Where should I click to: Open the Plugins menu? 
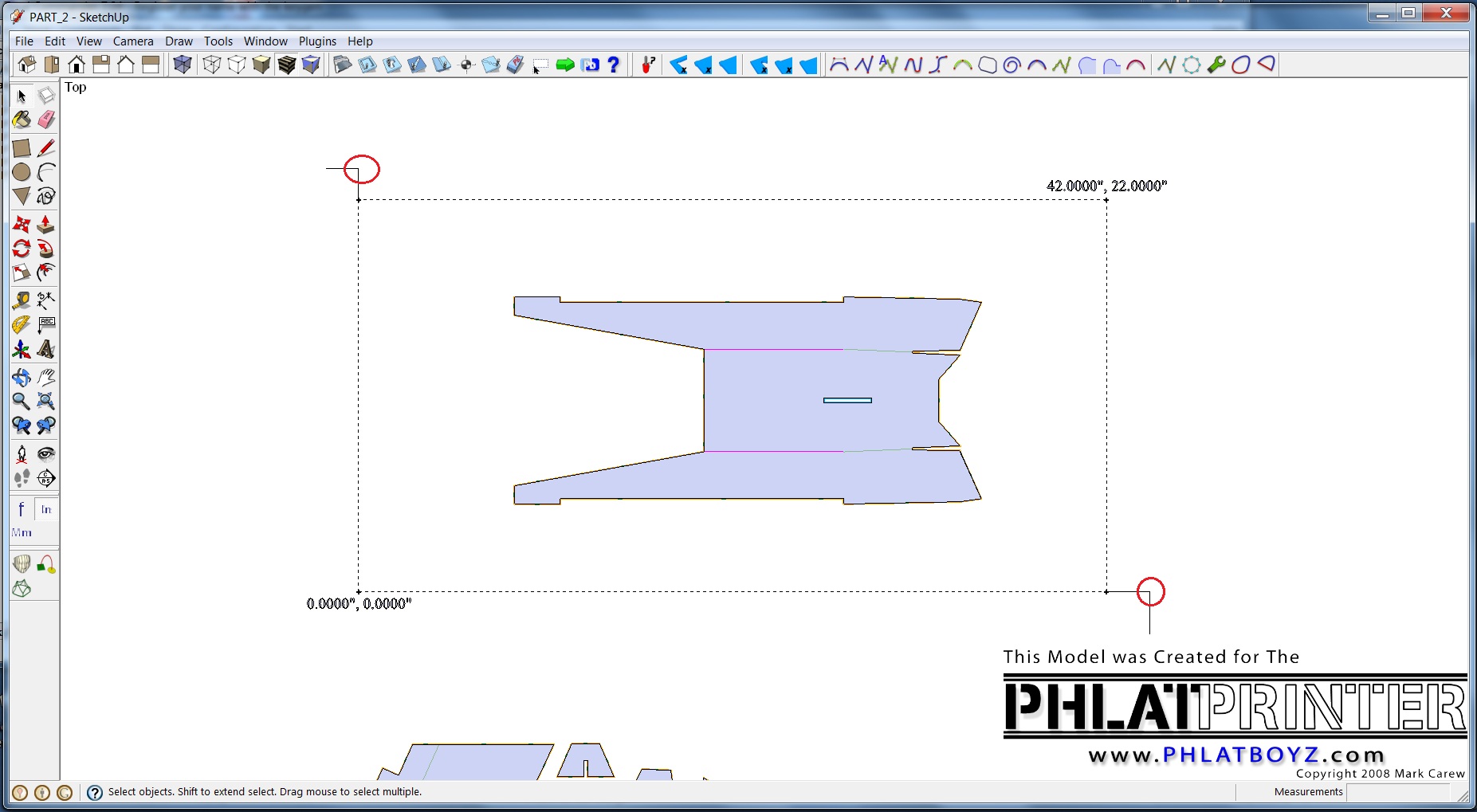317,41
